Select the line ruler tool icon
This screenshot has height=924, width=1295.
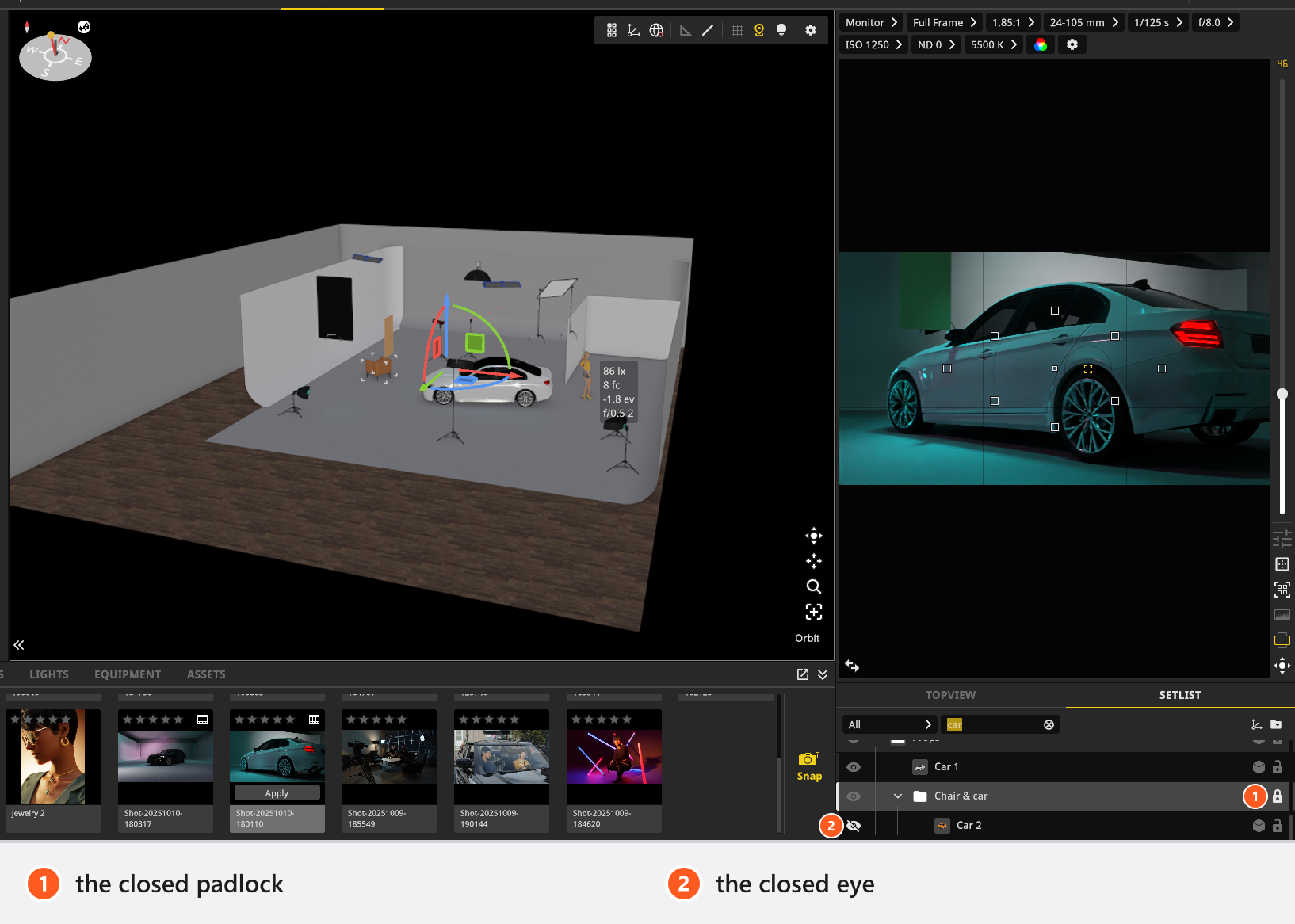[x=708, y=30]
